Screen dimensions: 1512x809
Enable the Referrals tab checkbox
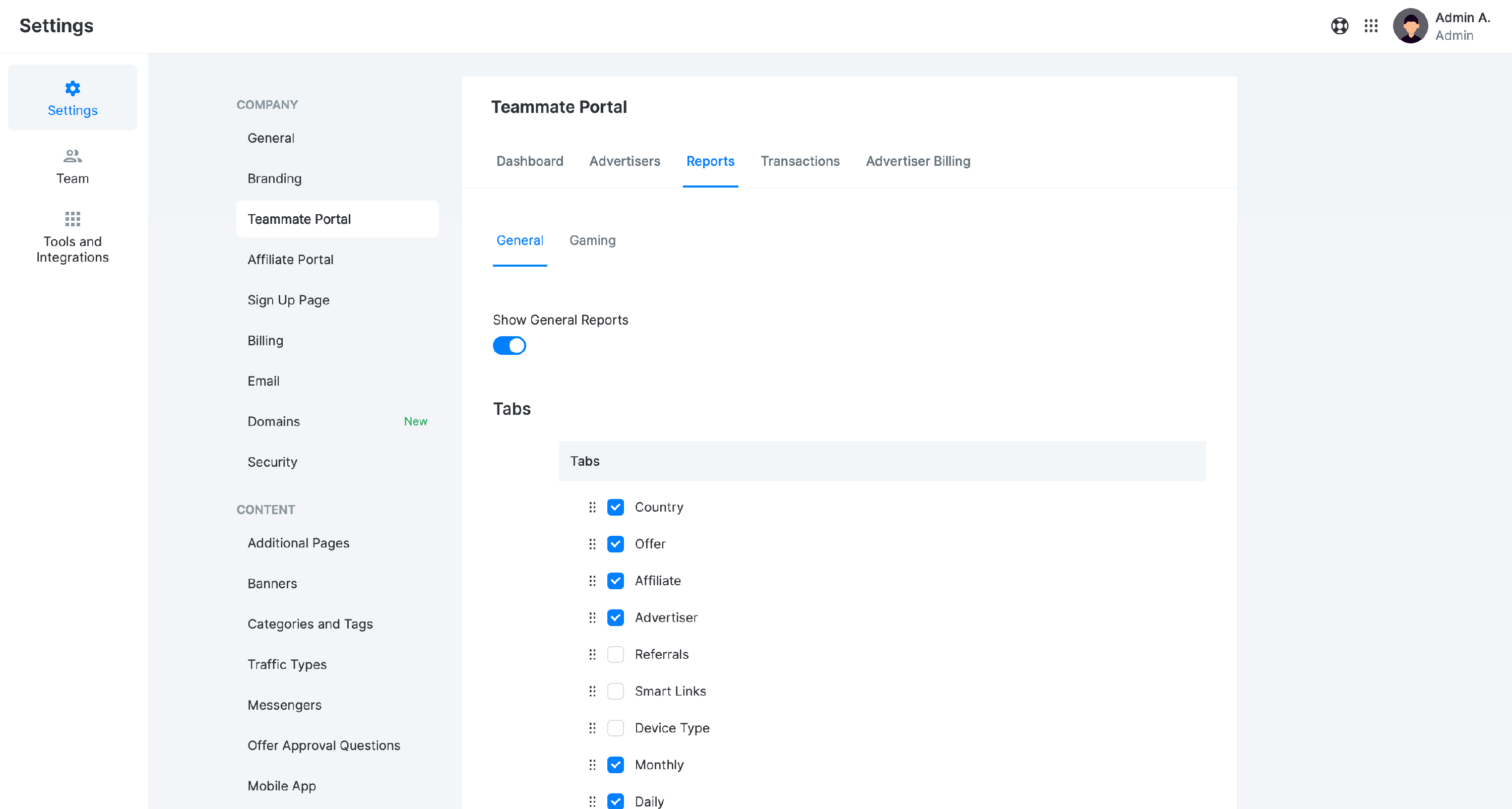pyautogui.click(x=616, y=655)
